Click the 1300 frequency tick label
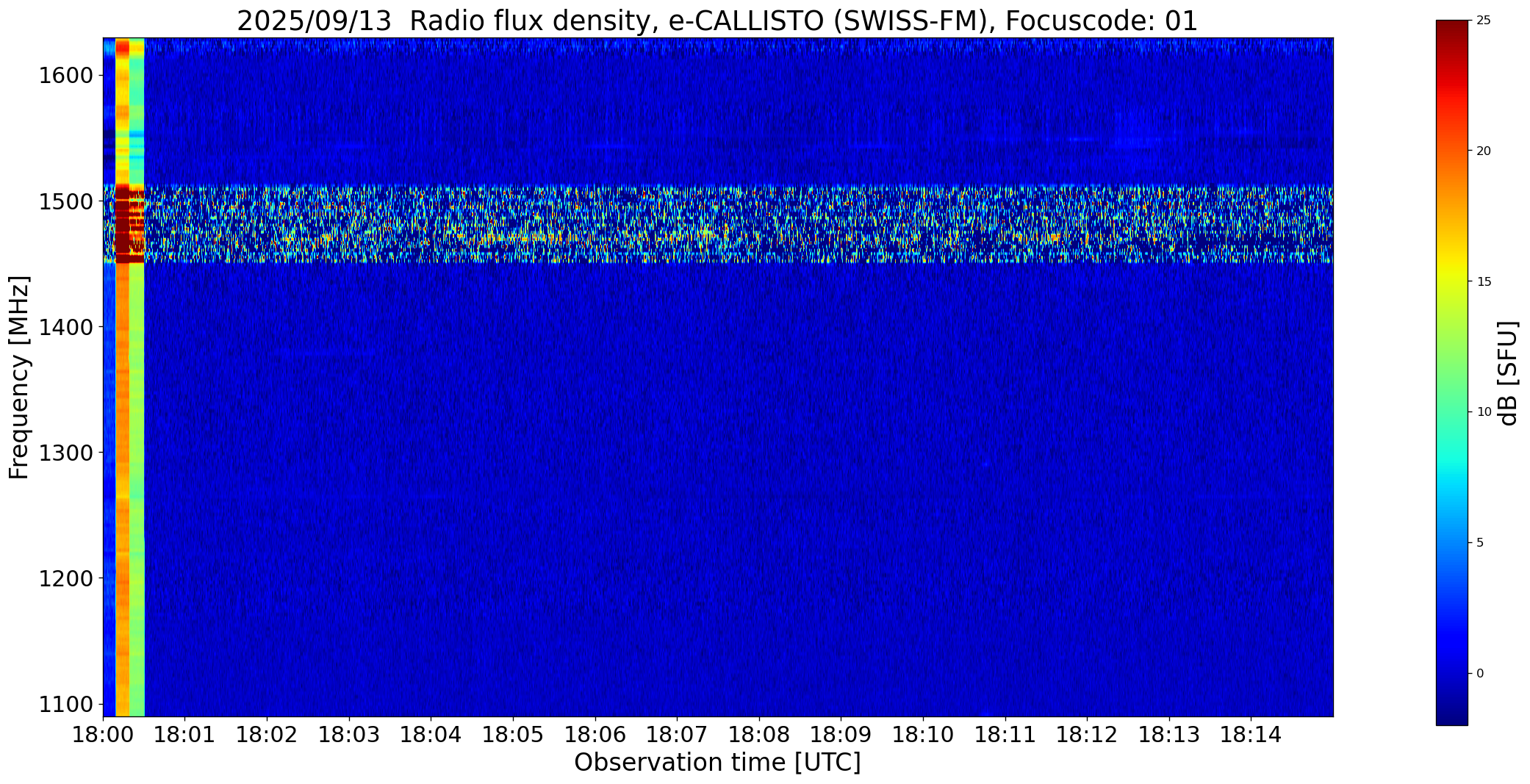 pos(65,453)
